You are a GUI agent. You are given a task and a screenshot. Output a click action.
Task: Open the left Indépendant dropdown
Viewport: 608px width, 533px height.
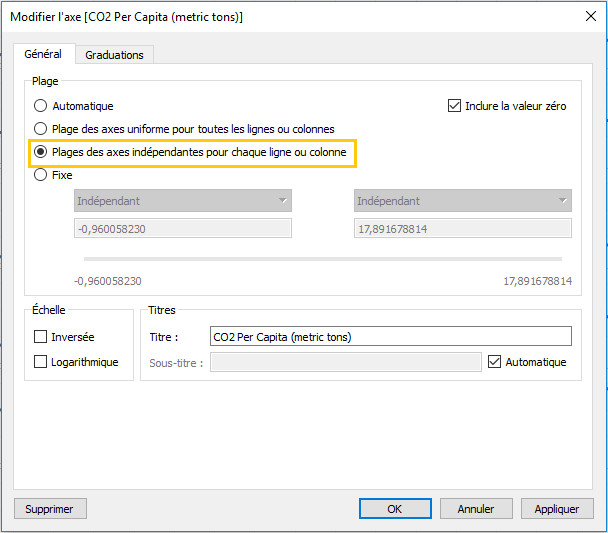[183, 200]
